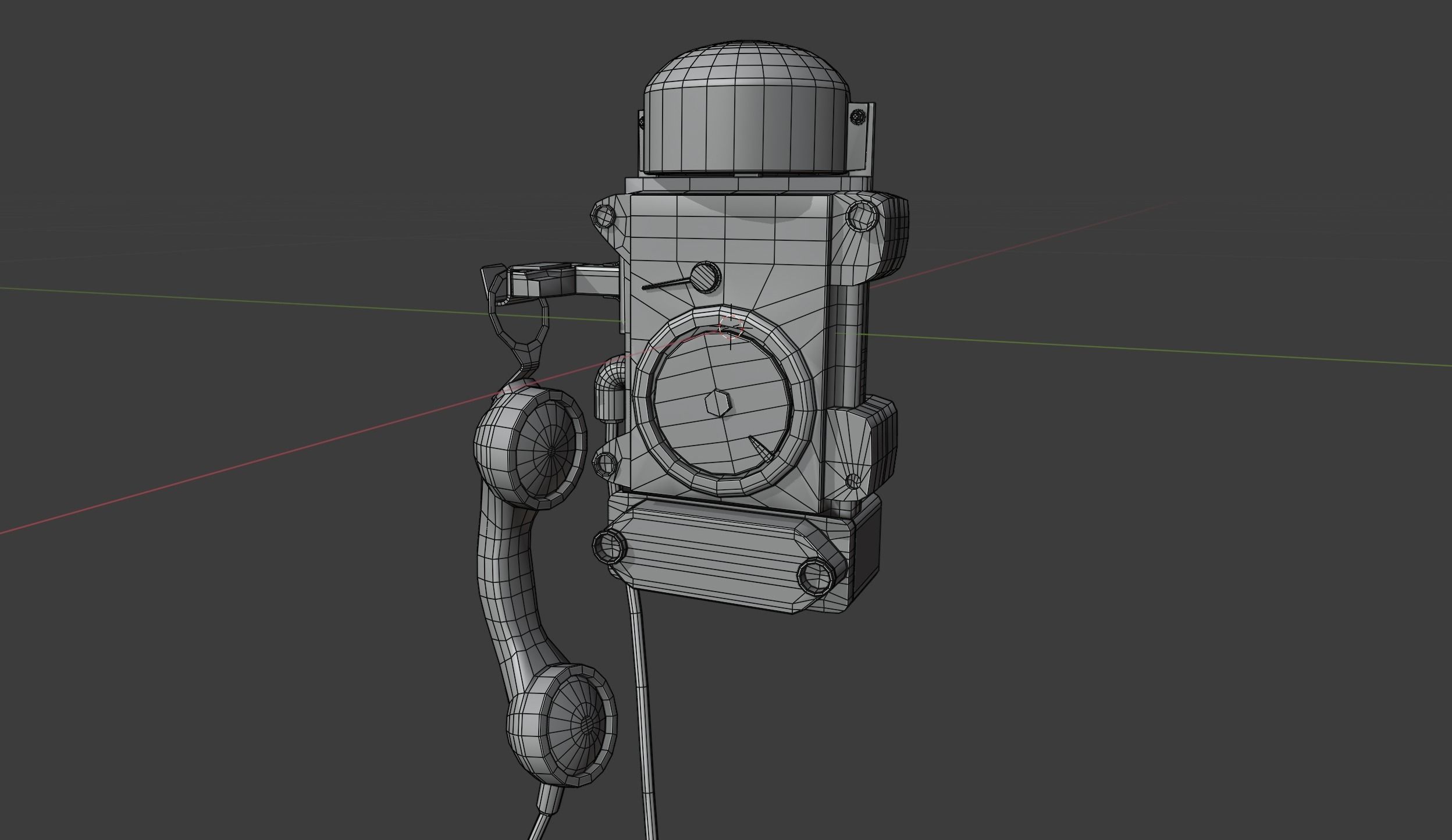Select the hexagonal bolt at dial center
Screen dimensions: 1452x840
[x=718, y=403]
